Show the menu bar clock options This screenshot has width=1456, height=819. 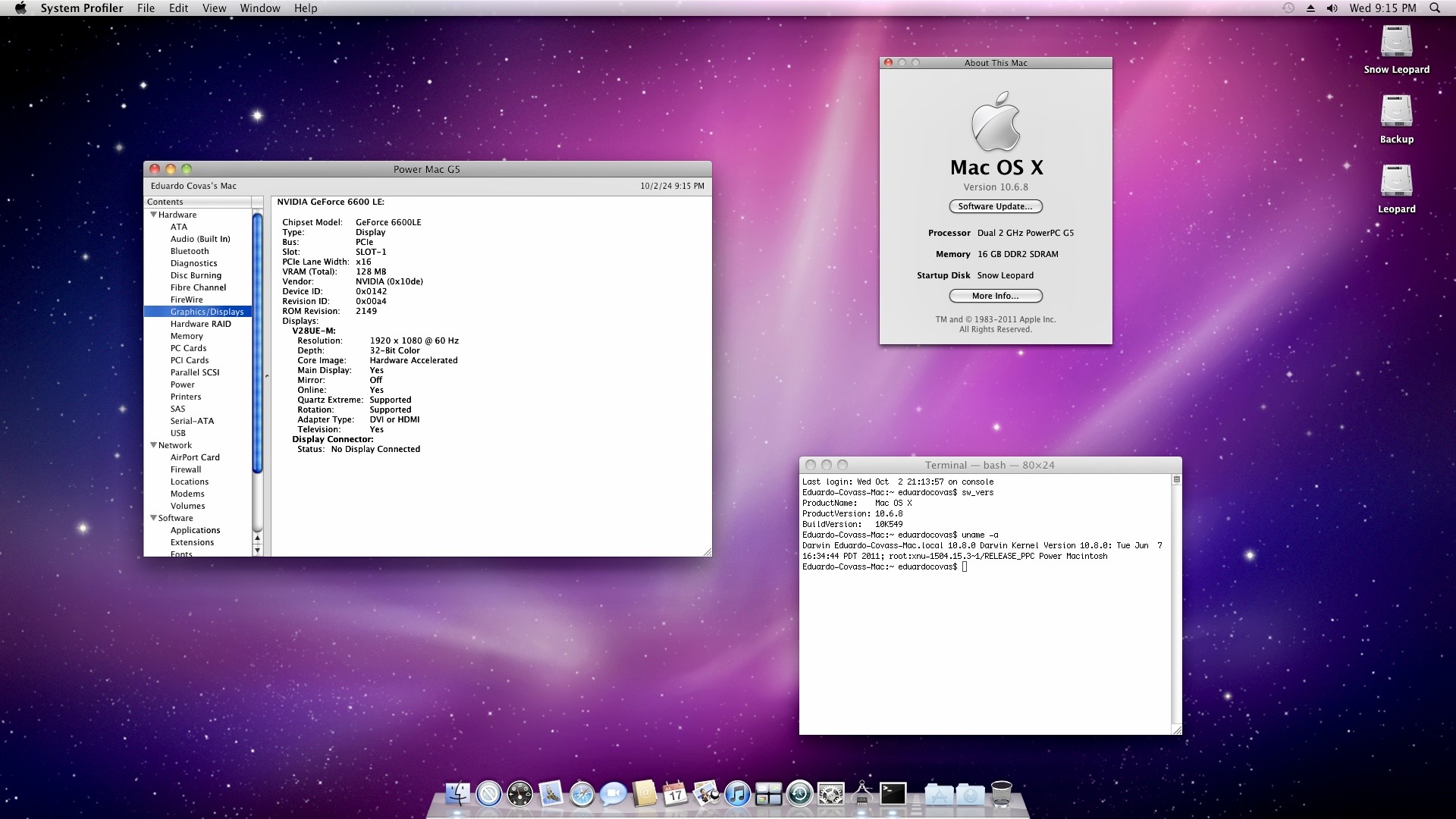click(x=1382, y=8)
